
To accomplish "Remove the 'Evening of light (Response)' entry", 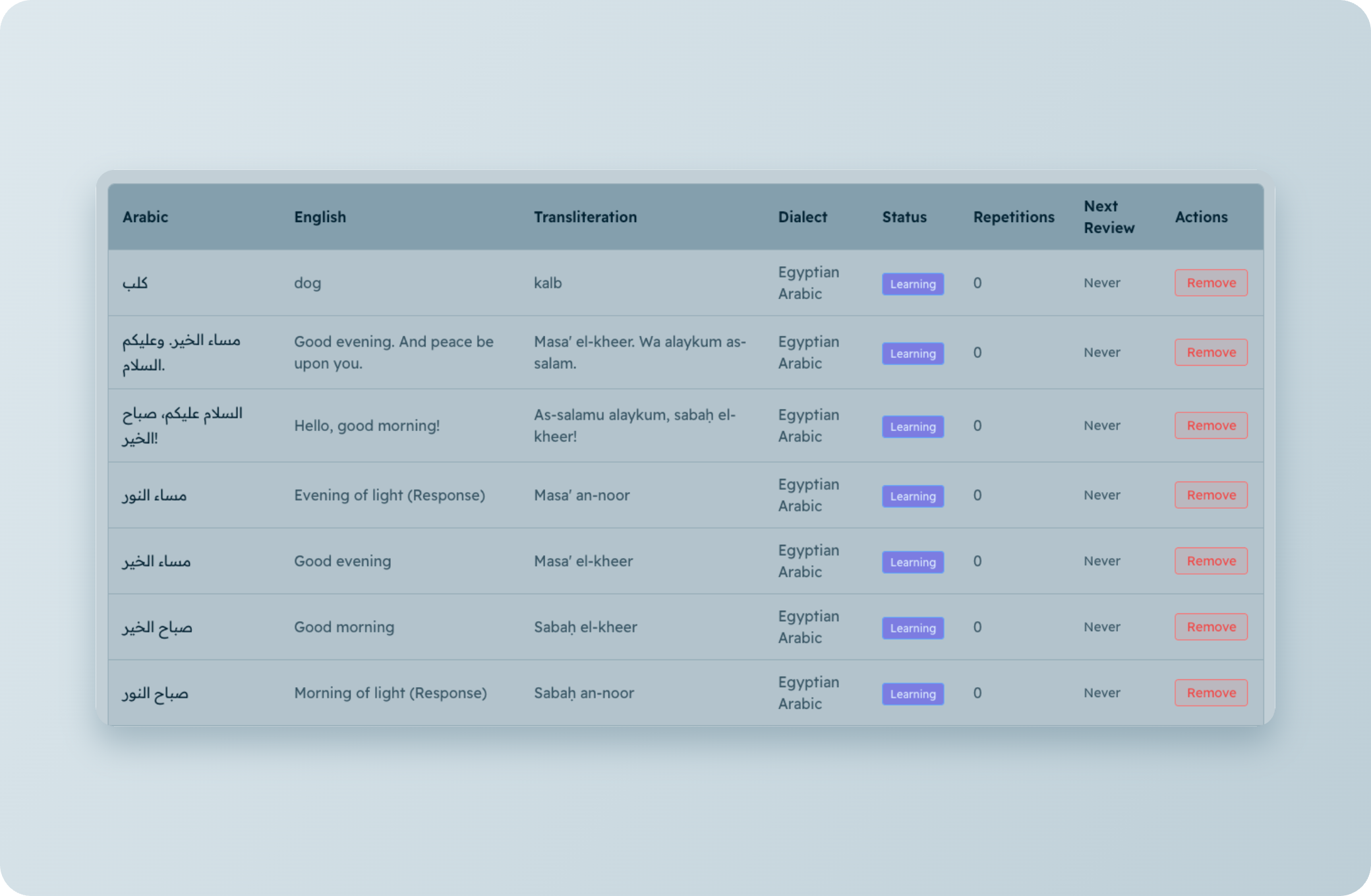I will coord(1211,495).
